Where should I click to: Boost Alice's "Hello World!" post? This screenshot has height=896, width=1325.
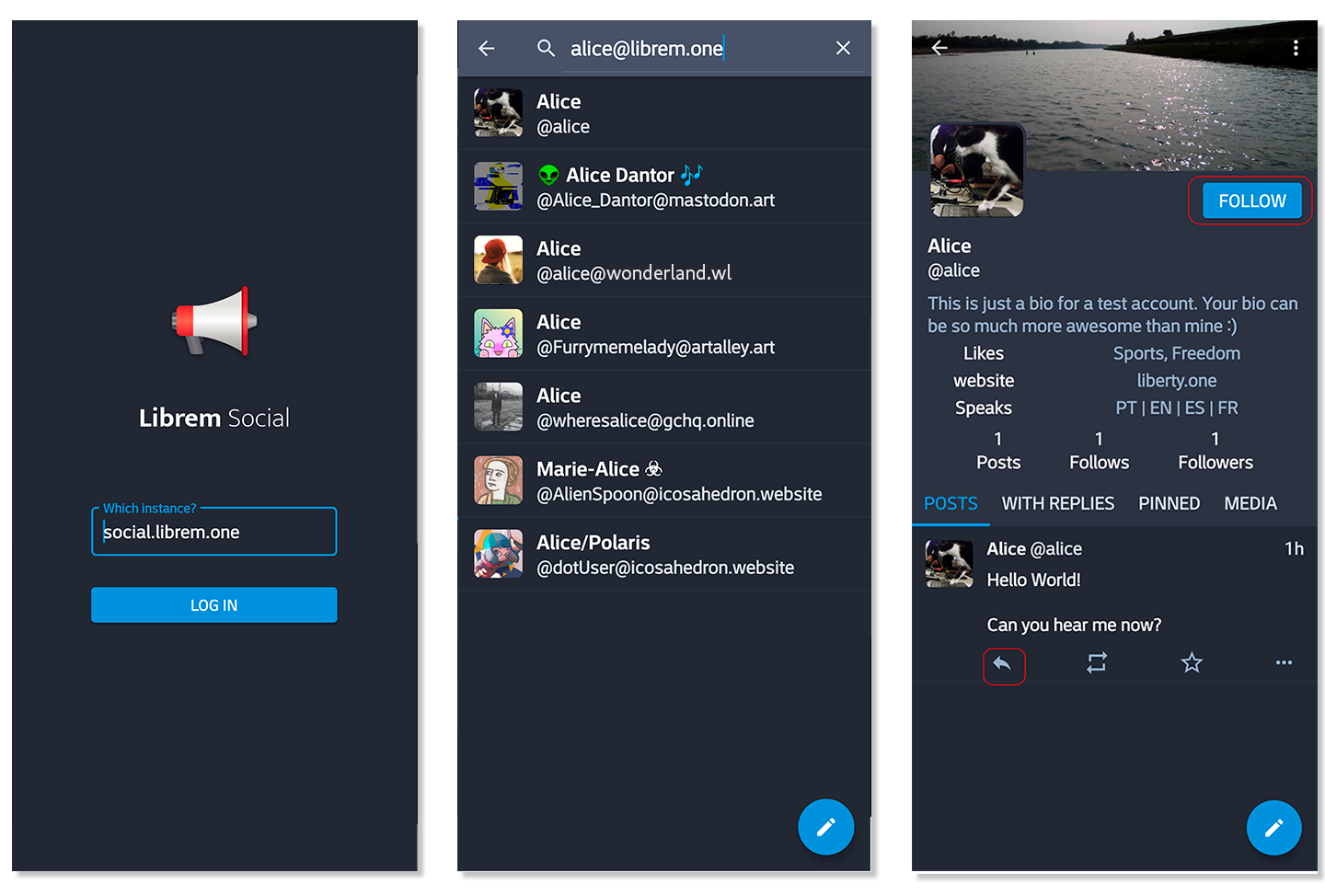tap(1096, 663)
